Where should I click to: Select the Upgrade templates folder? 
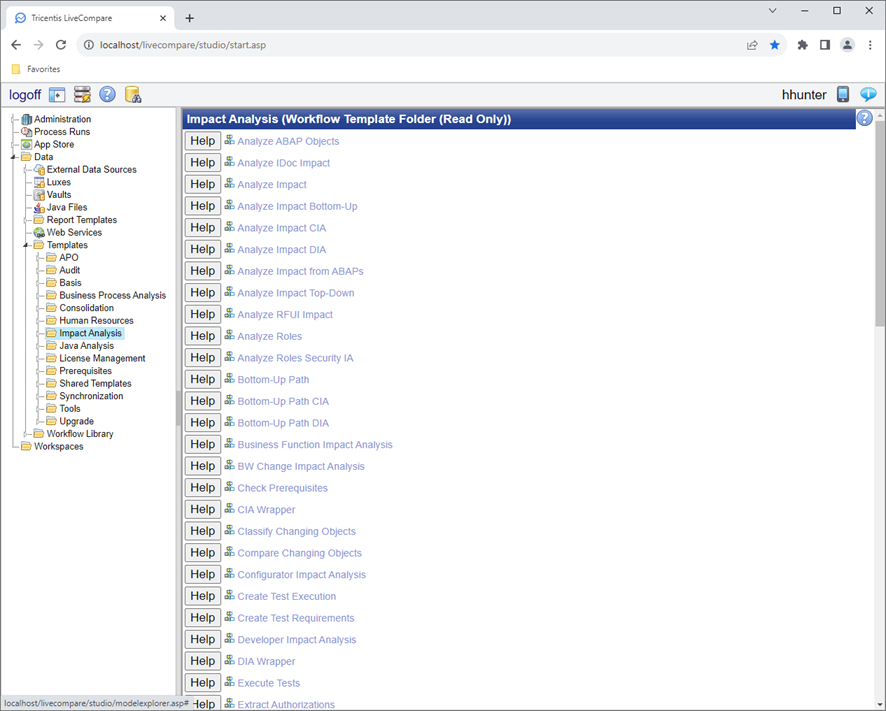point(77,422)
